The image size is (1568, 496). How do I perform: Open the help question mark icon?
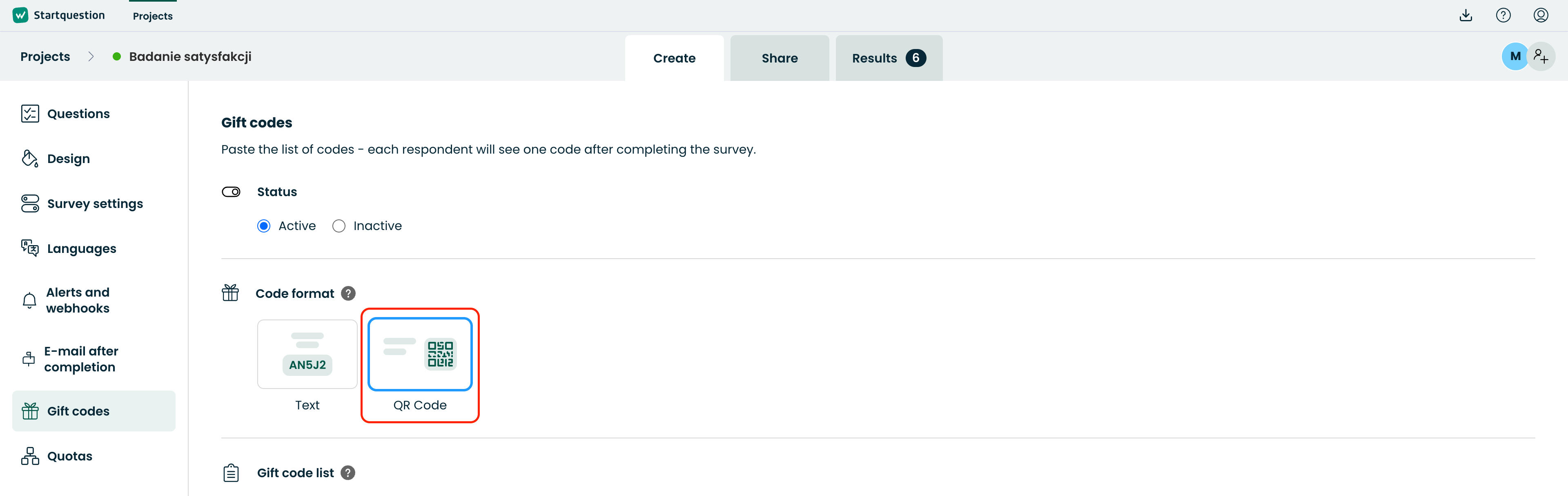click(x=1503, y=15)
